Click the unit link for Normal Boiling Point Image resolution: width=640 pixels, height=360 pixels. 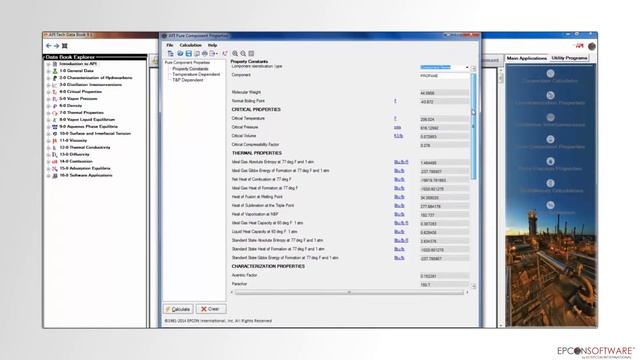click(395, 101)
